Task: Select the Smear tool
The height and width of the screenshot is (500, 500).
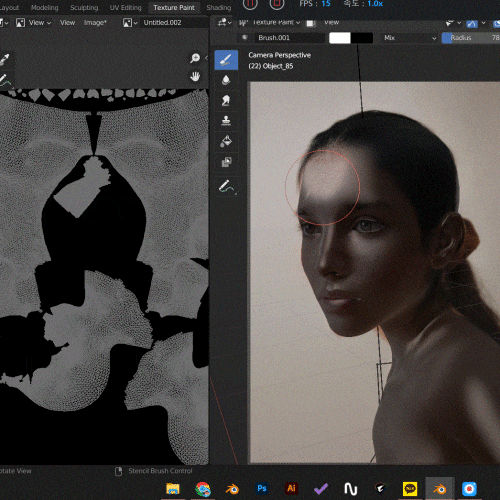Action: pos(226,100)
